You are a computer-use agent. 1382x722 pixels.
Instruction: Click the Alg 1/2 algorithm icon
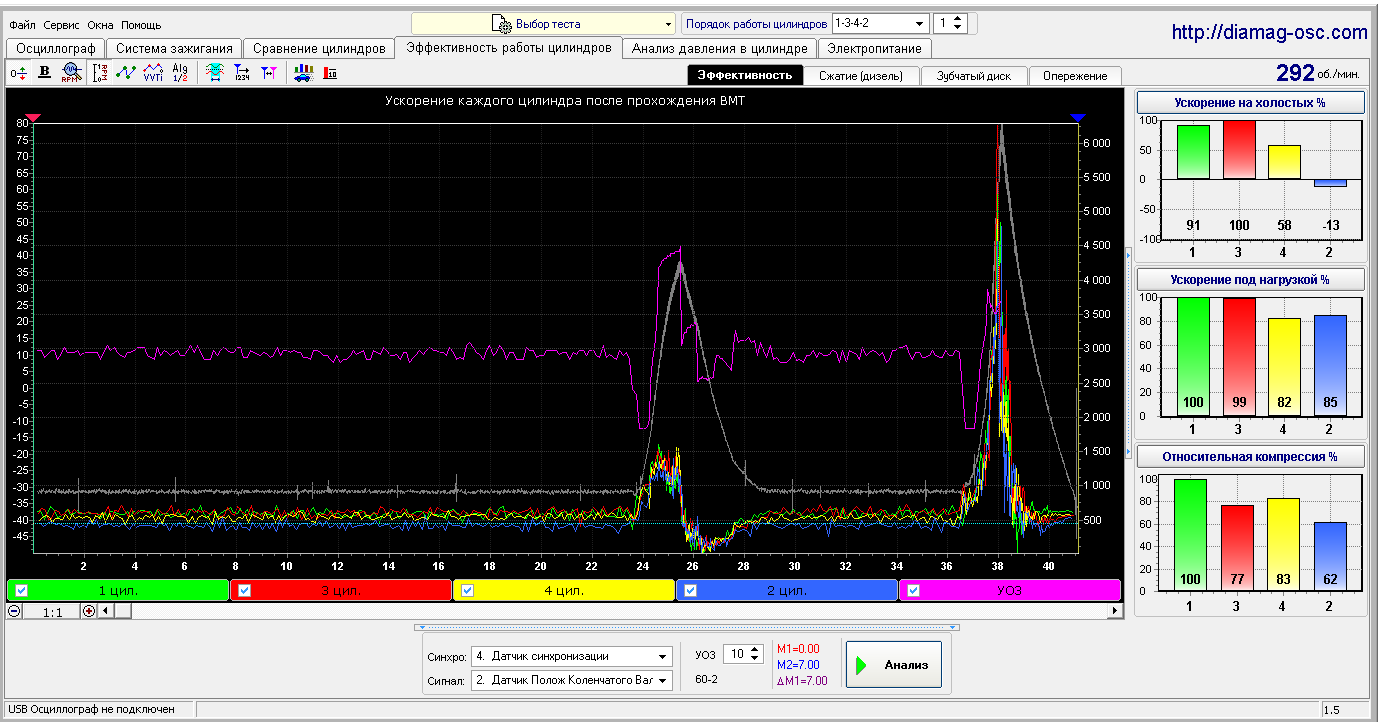(x=180, y=72)
